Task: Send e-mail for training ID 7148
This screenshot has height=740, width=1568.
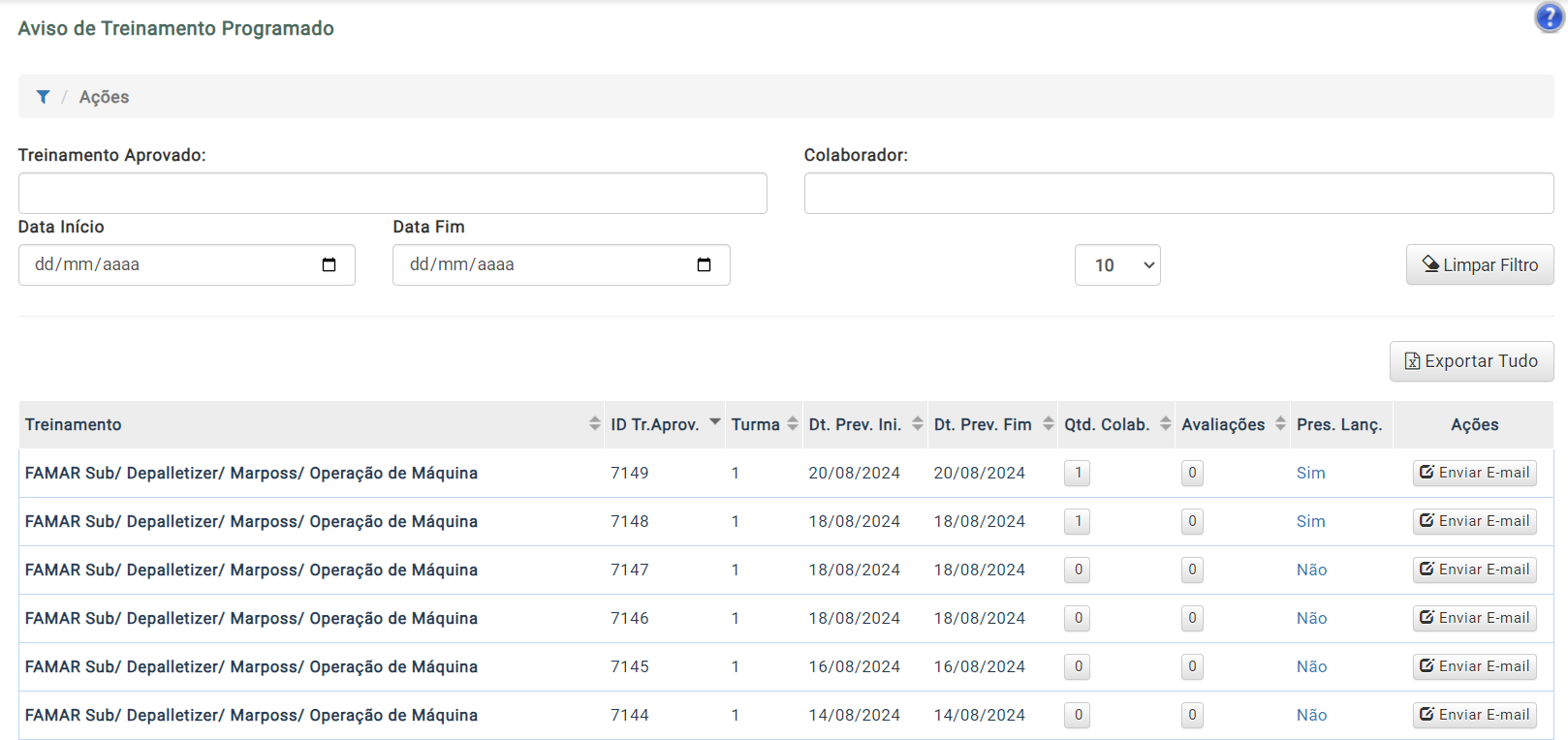Action: (x=1474, y=521)
